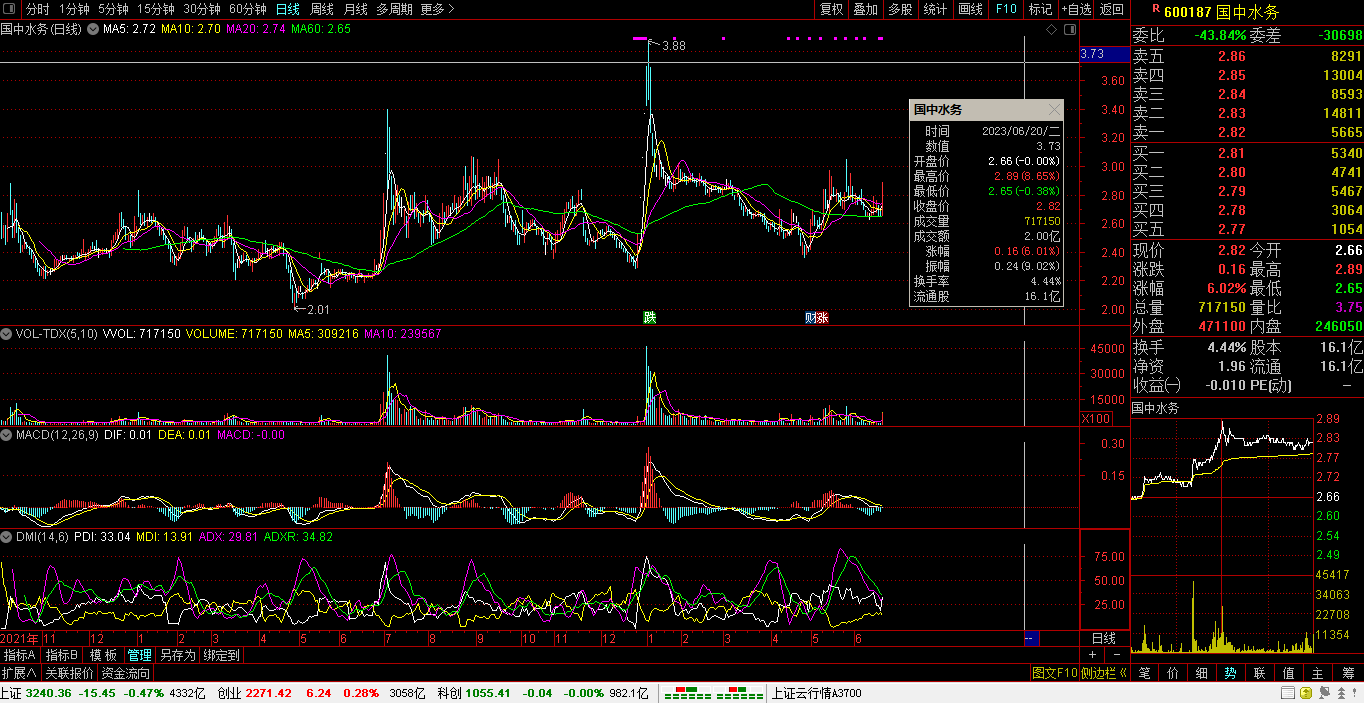This screenshot has height=703, width=1364.
Task: Expand the VOL-TDX indicator dropdown arrow
Action: [x=7, y=334]
